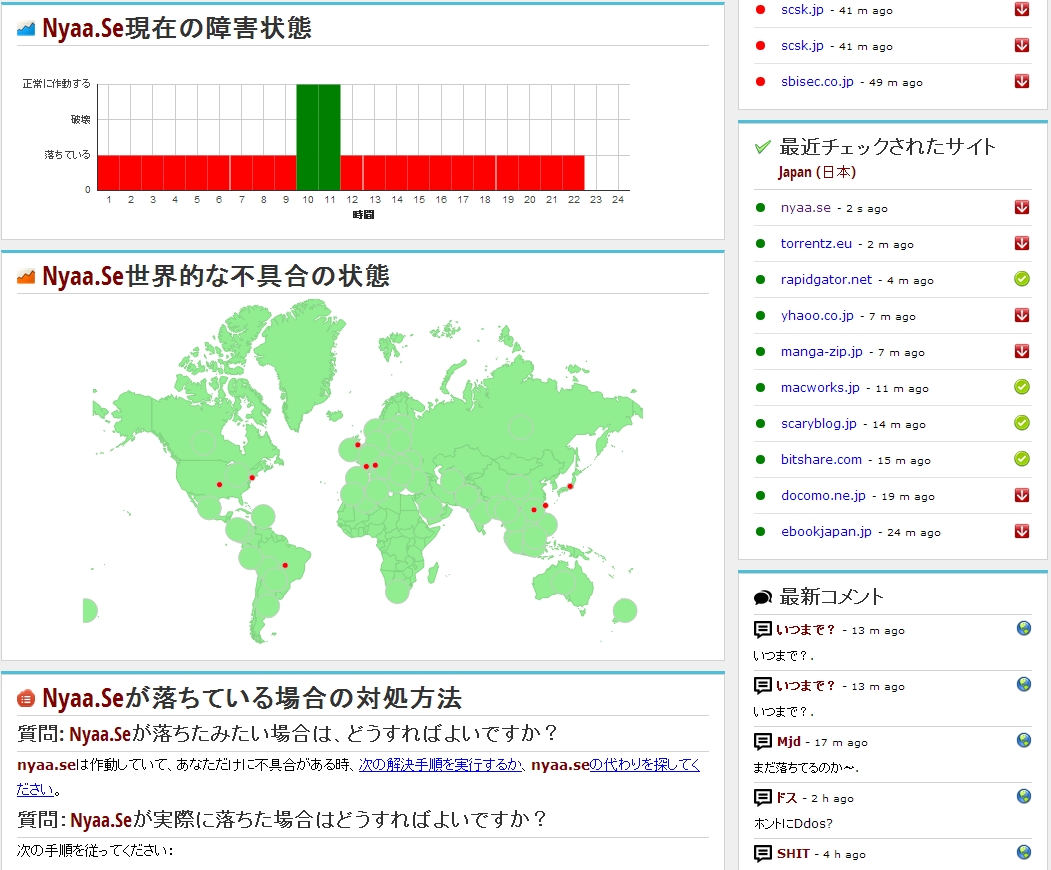Open the docomo.ne.jp link
This screenshot has width=1051, height=870.
pos(823,496)
